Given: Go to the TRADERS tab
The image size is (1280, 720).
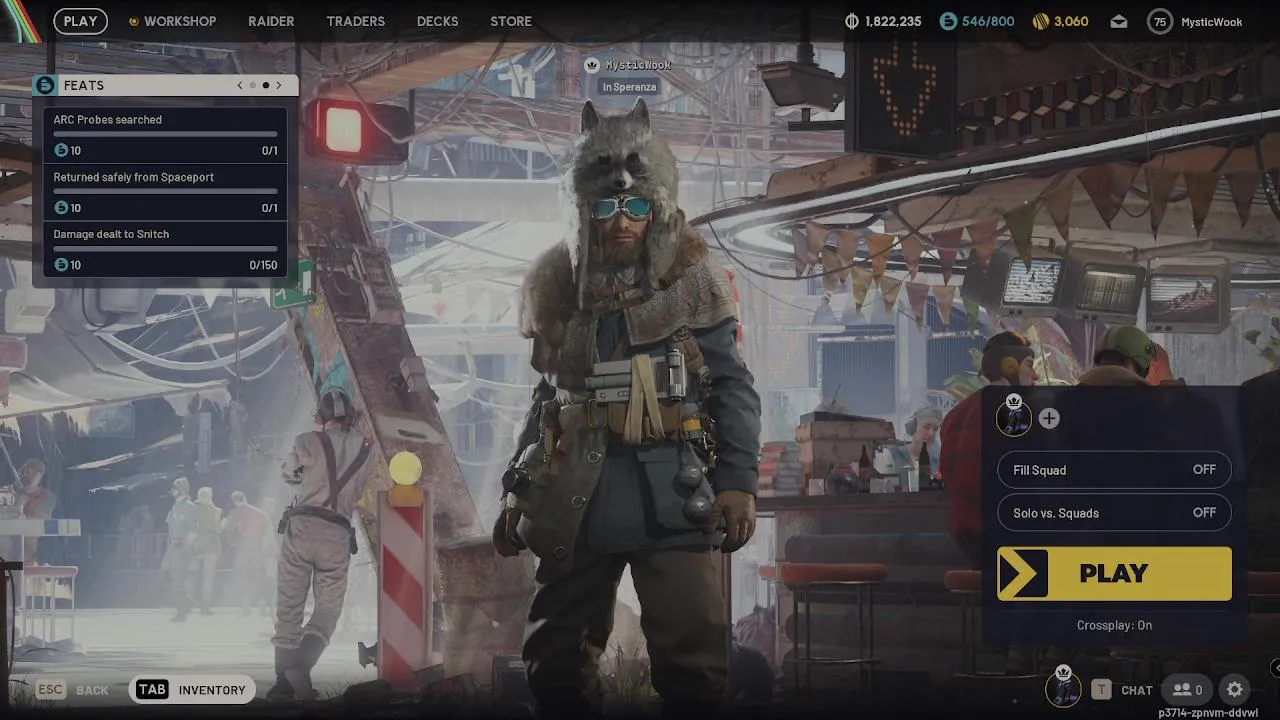Looking at the screenshot, I should click(355, 21).
